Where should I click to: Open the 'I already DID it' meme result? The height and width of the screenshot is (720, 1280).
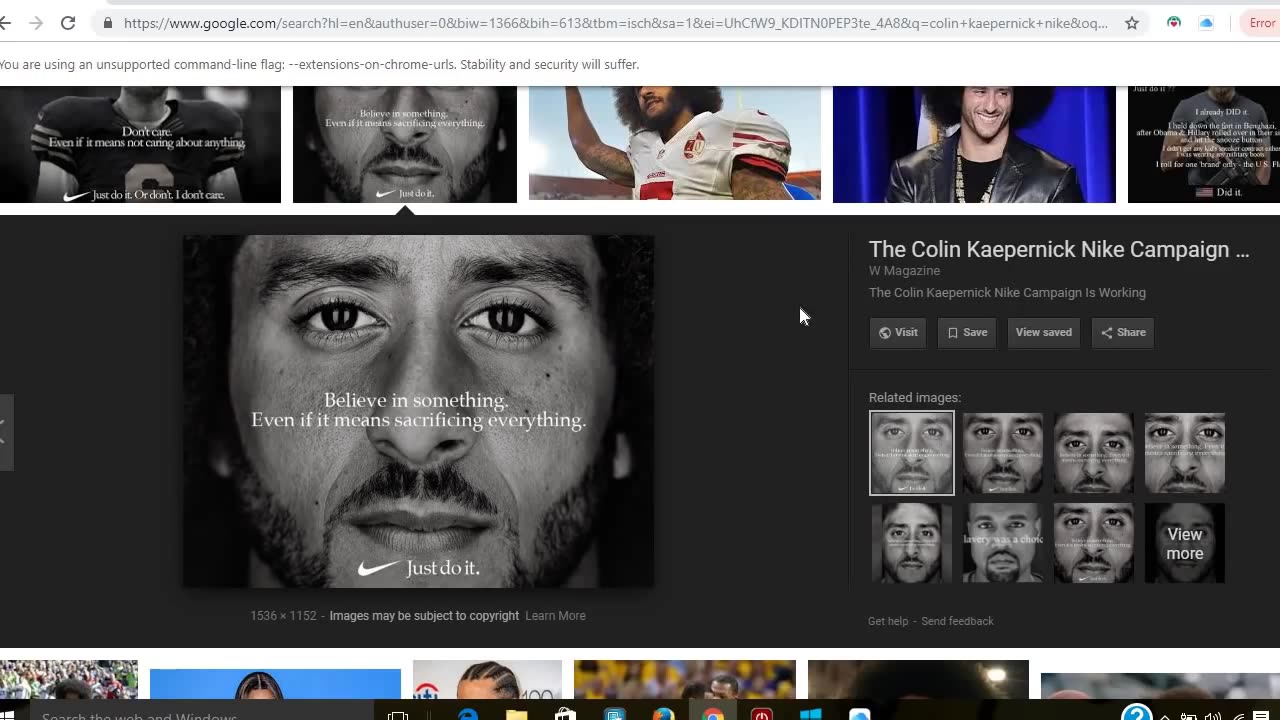tap(1204, 144)
